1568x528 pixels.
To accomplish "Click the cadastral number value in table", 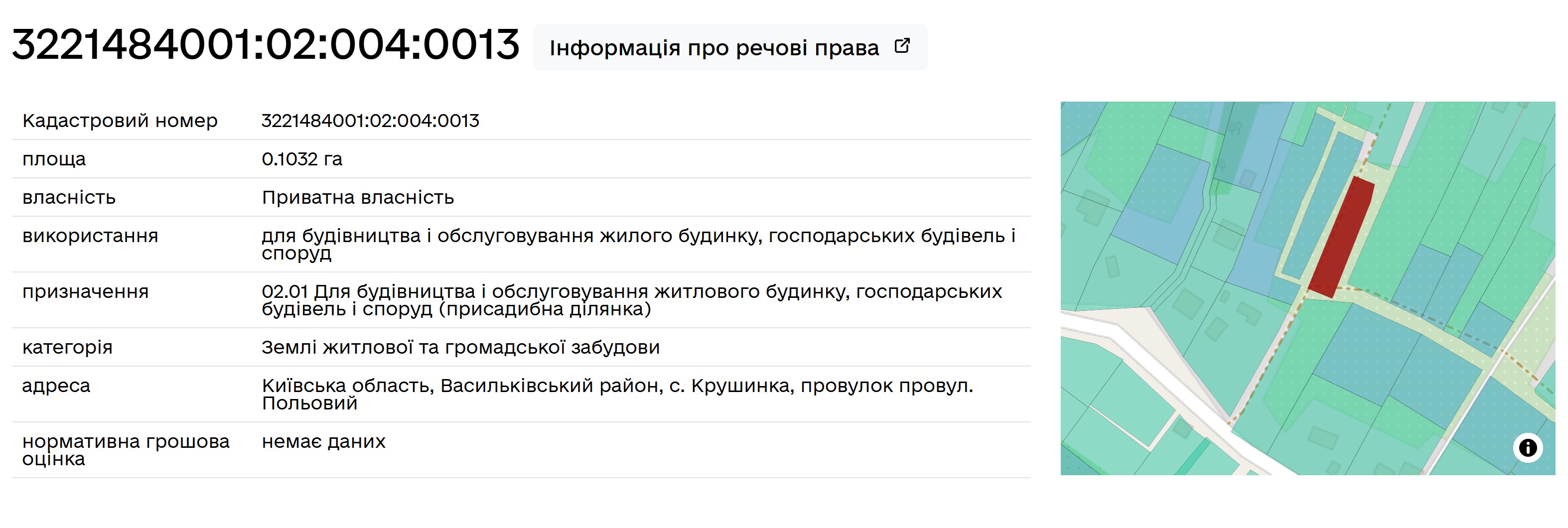I will pos(370,121).
